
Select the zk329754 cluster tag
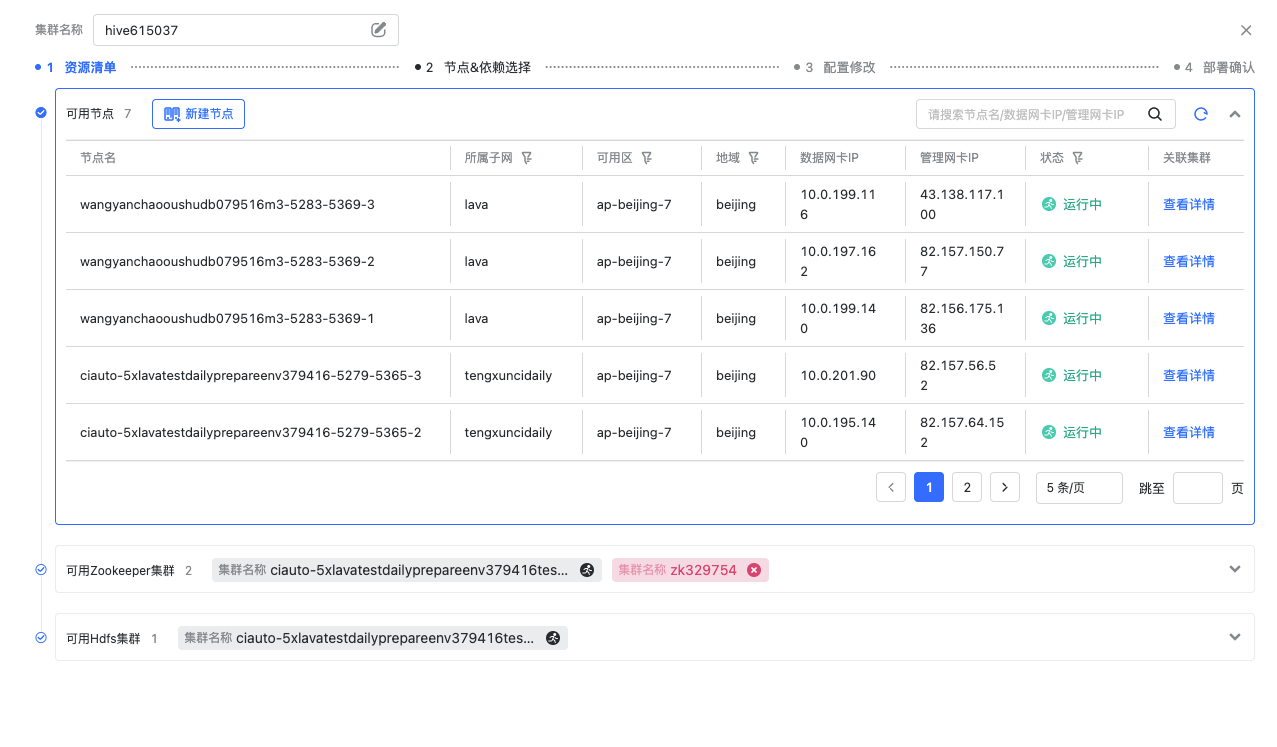point(690,570)
